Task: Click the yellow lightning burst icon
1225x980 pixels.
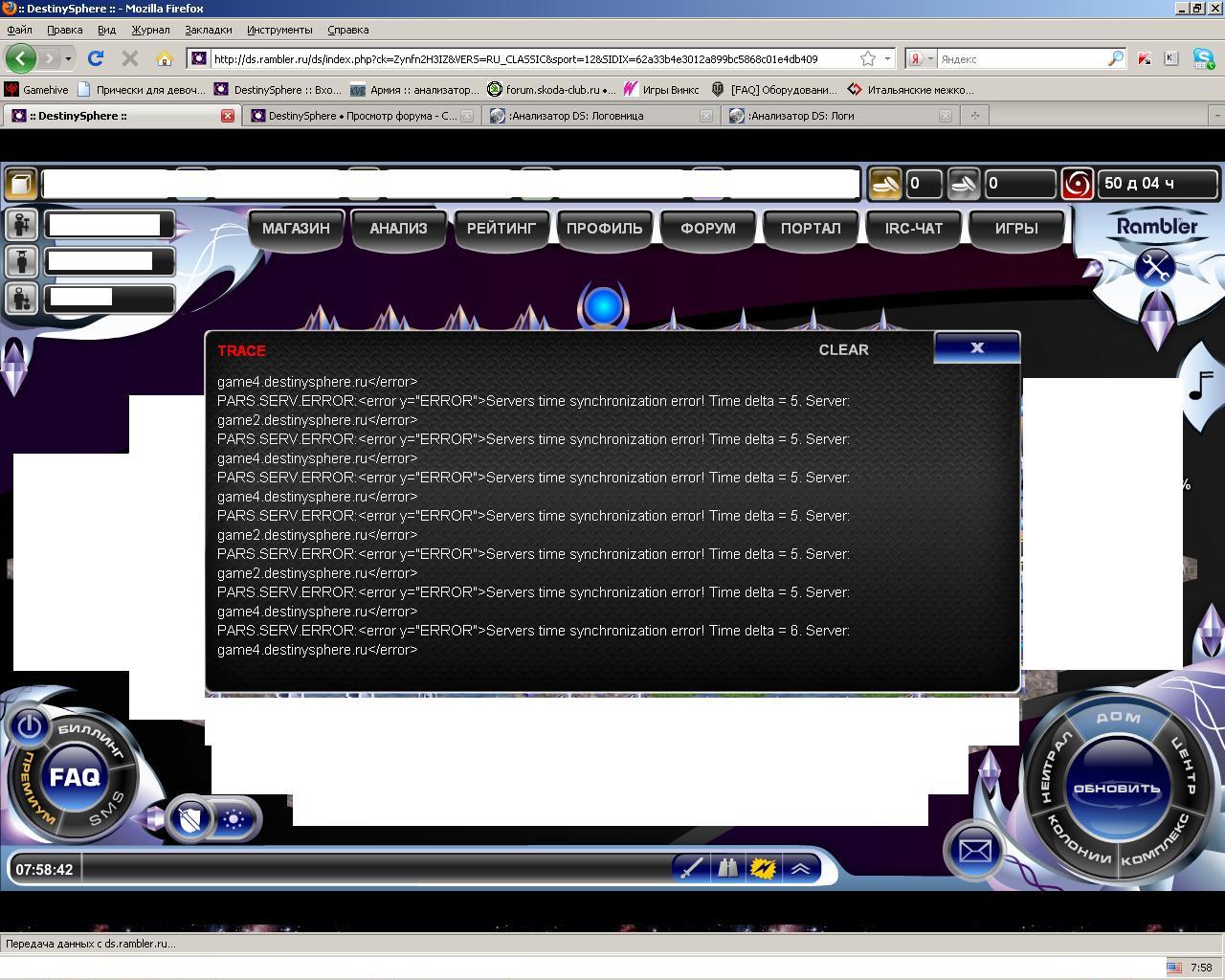Action: [x=763, y=868]
